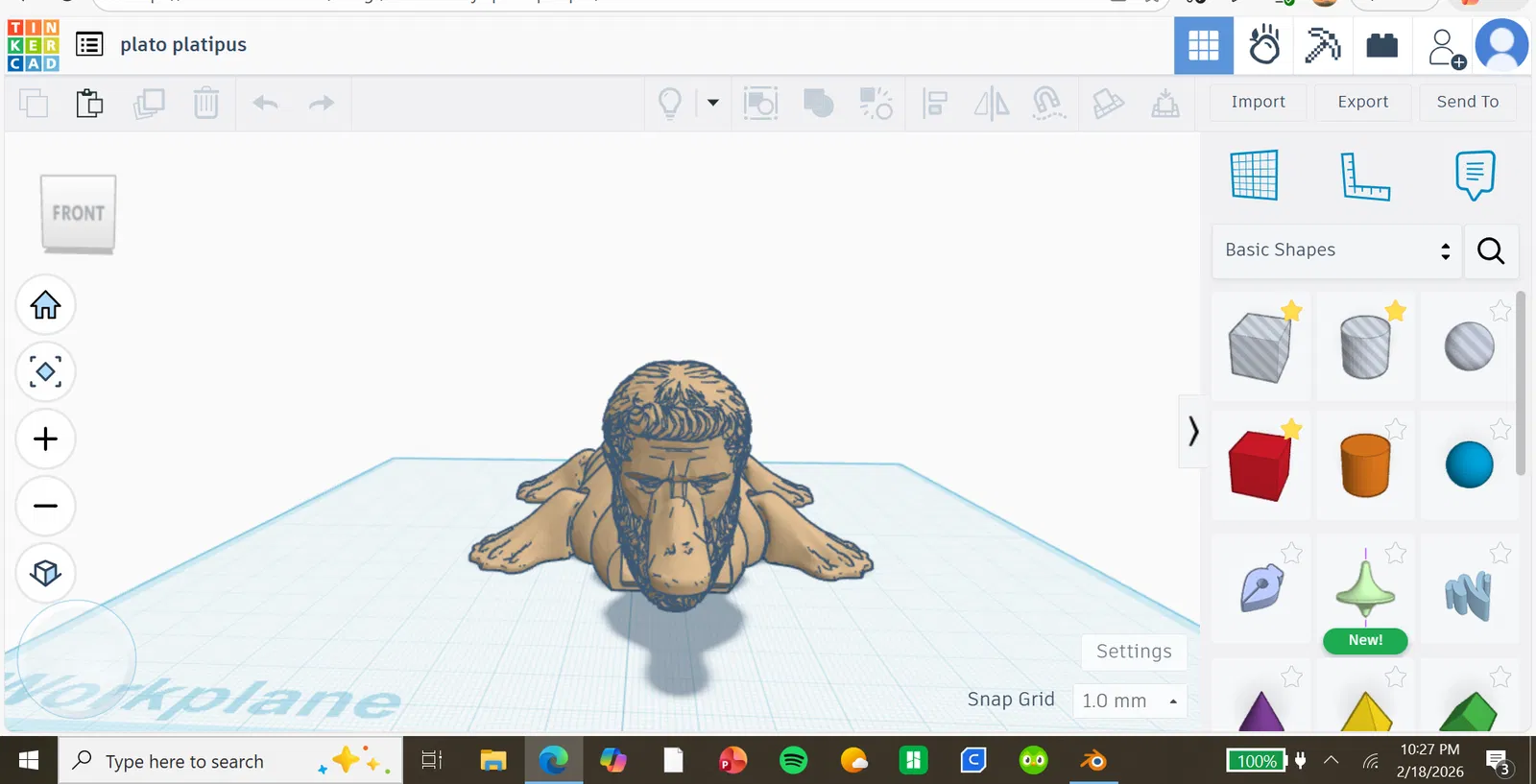The image size is (1536, 784).
Task: Open File Explorer from the taskbar
Action: 493,761
